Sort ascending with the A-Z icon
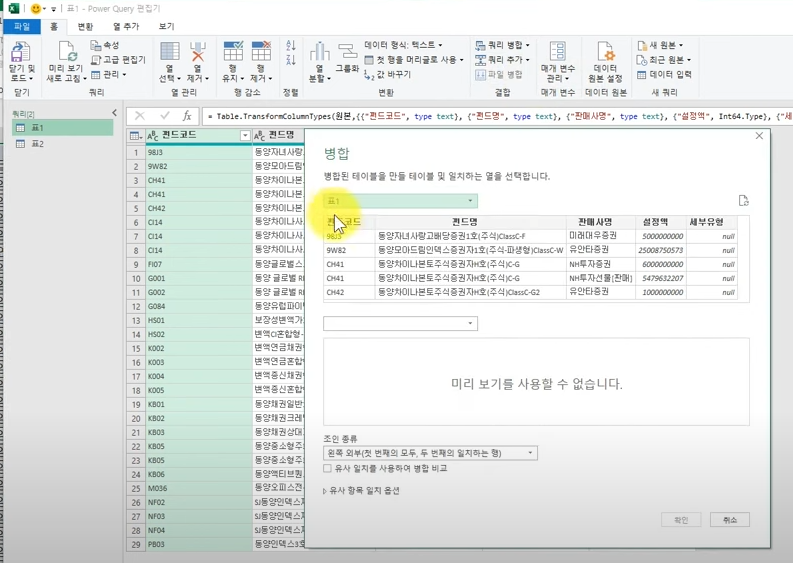793x563 pixels. [291, 46]
